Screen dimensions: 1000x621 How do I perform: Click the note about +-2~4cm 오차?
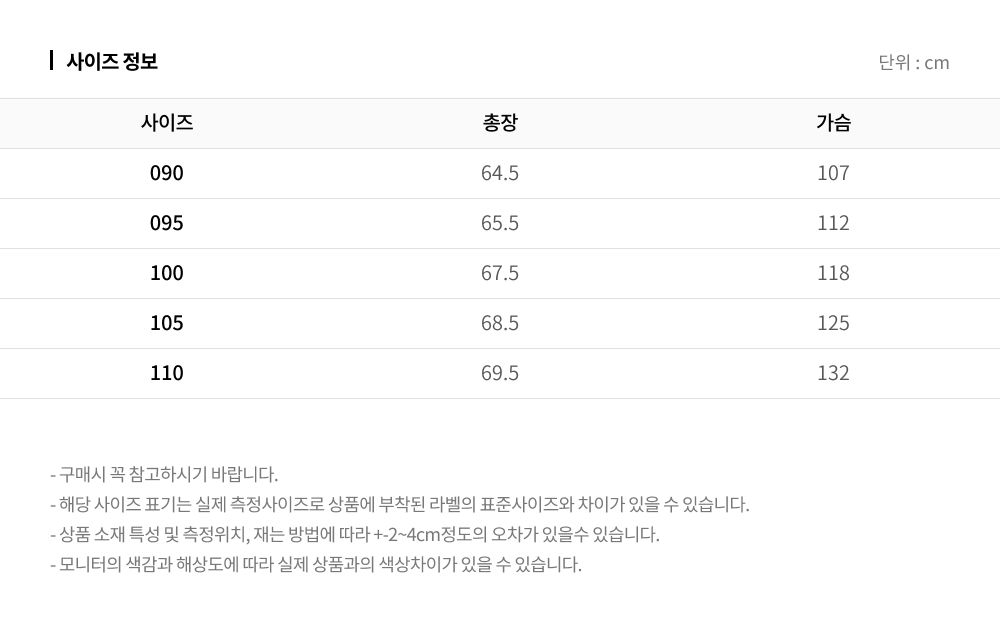(x=355, y=534)
